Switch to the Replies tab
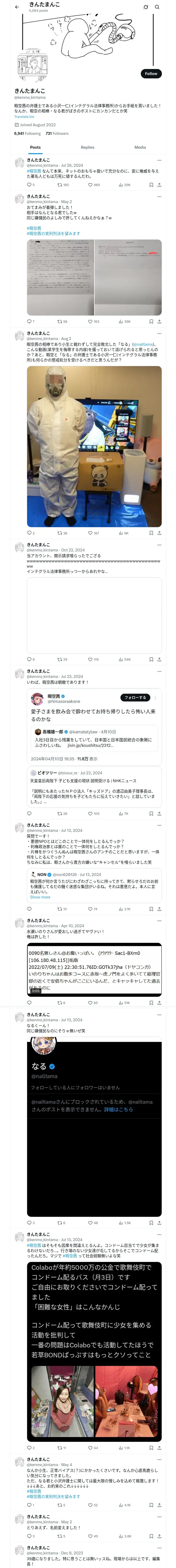 point(87,147)
